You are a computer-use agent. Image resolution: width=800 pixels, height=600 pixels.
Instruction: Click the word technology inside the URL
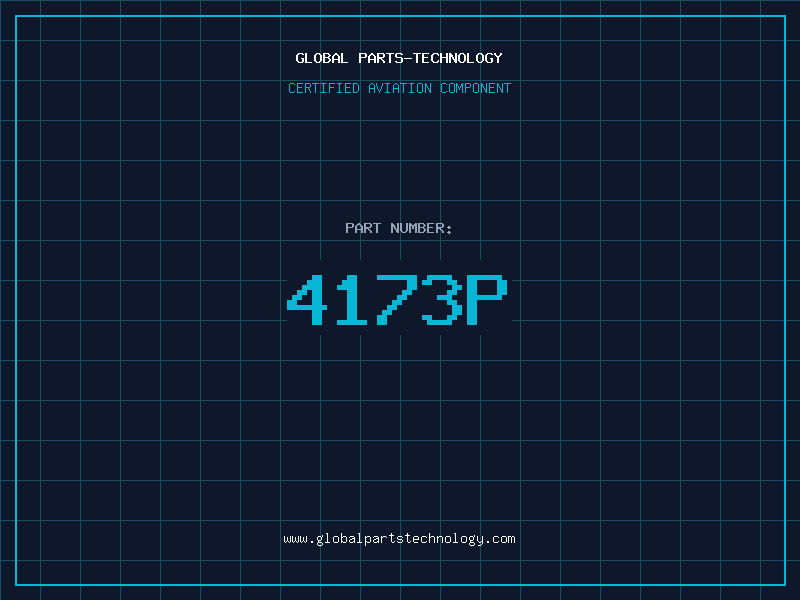442,539
